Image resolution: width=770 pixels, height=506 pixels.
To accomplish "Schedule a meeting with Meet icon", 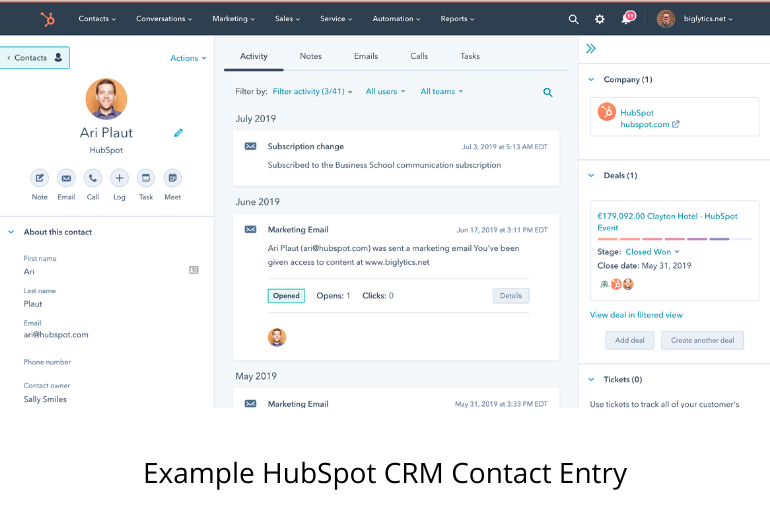I will pos(172,178).
